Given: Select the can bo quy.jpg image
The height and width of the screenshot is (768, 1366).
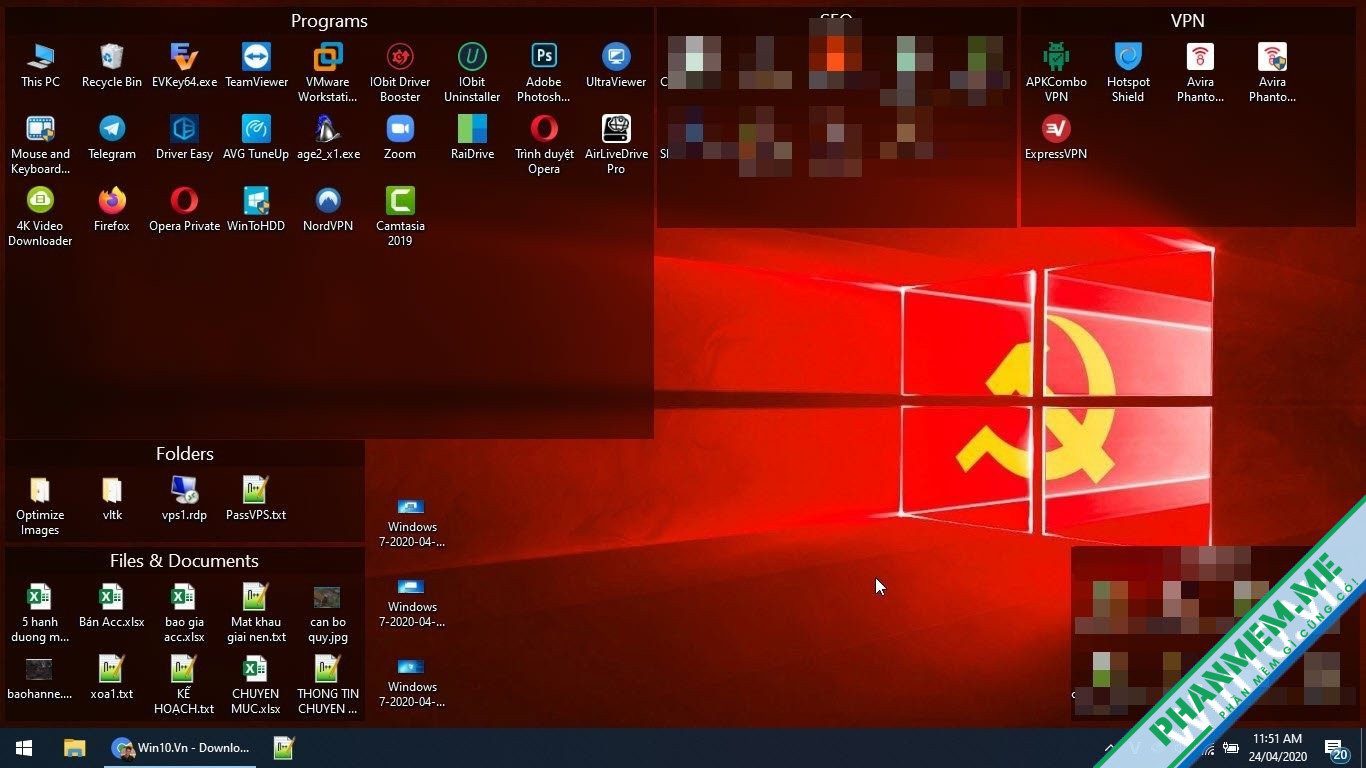Looking at the screenshot, I should (x=328, y=612).
